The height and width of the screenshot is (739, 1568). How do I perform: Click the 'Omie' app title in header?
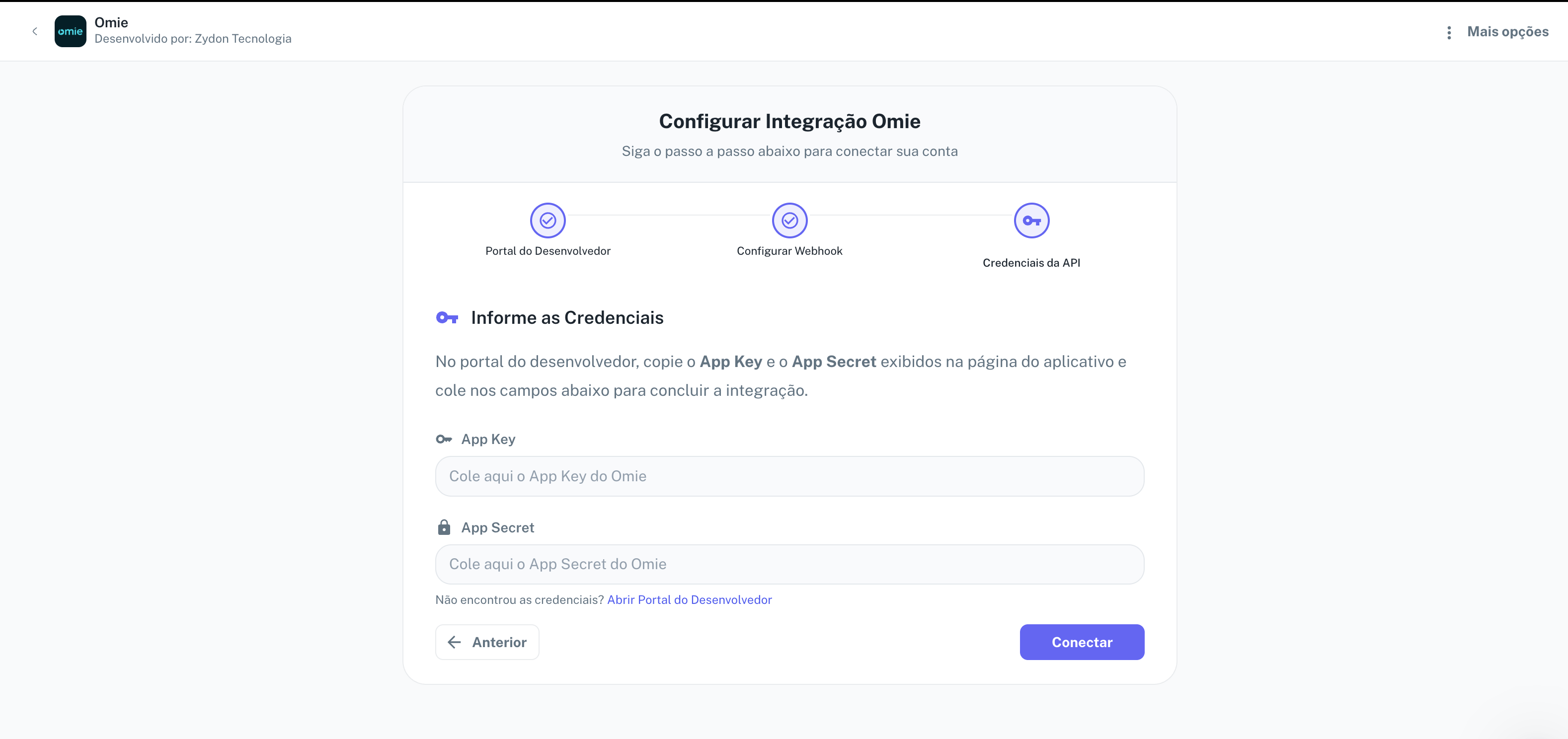[x=111, y=22]
